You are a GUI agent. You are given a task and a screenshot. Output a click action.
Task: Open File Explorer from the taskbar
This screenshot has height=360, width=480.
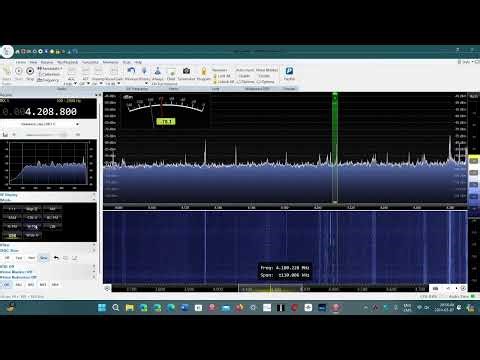coord(129,308)
